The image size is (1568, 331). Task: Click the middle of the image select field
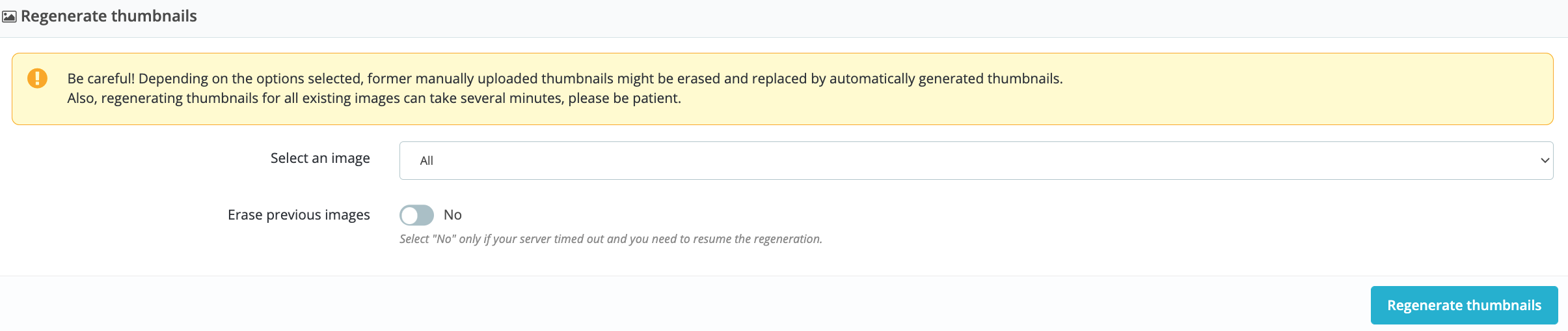pyautogui.click(x=976, y=160)
